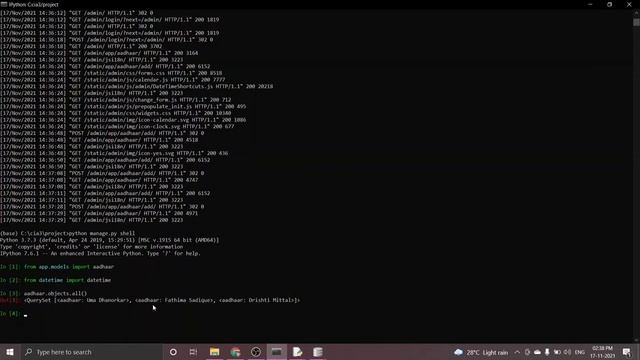Click the change_form.js log line
The image size is (640, 360).
[x=116, y=100]
